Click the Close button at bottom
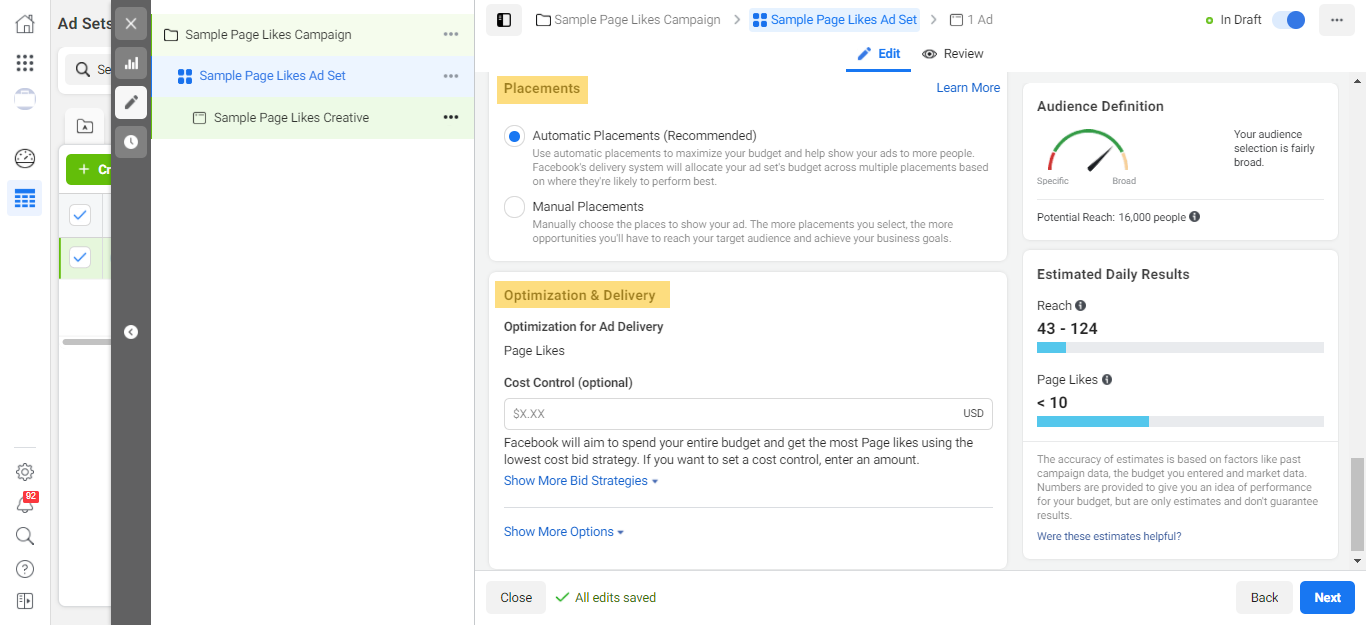This screenshot has width=1366, height=625. (516, 598)
